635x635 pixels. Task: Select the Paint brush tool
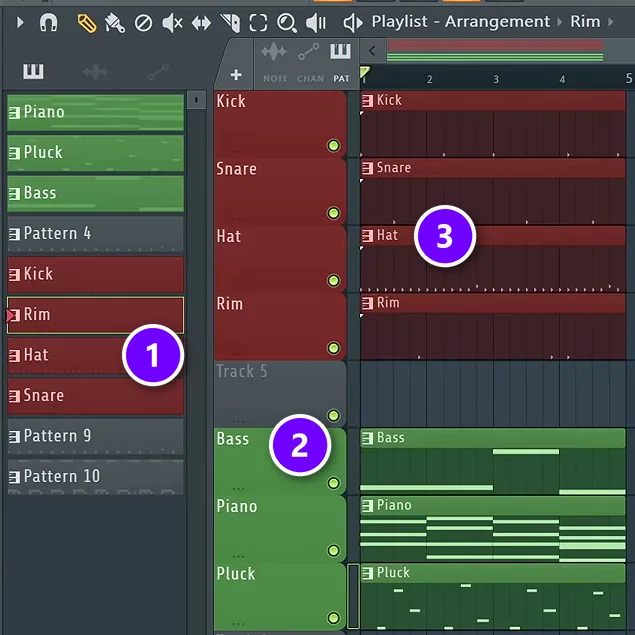[x=115, y=23]
